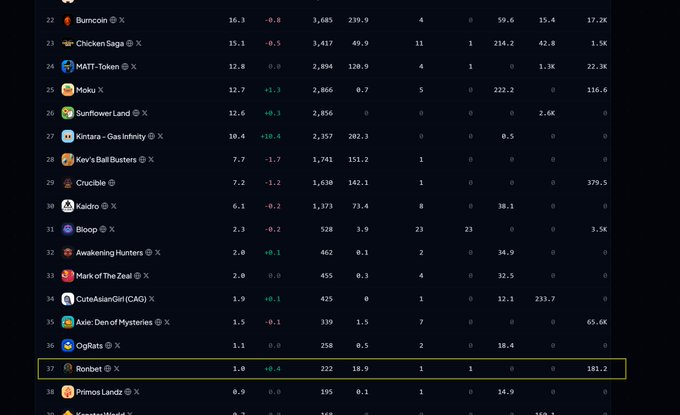The image size is (680, 415).
Task: Click Sunflower Land's X icon
Action: 144,113
